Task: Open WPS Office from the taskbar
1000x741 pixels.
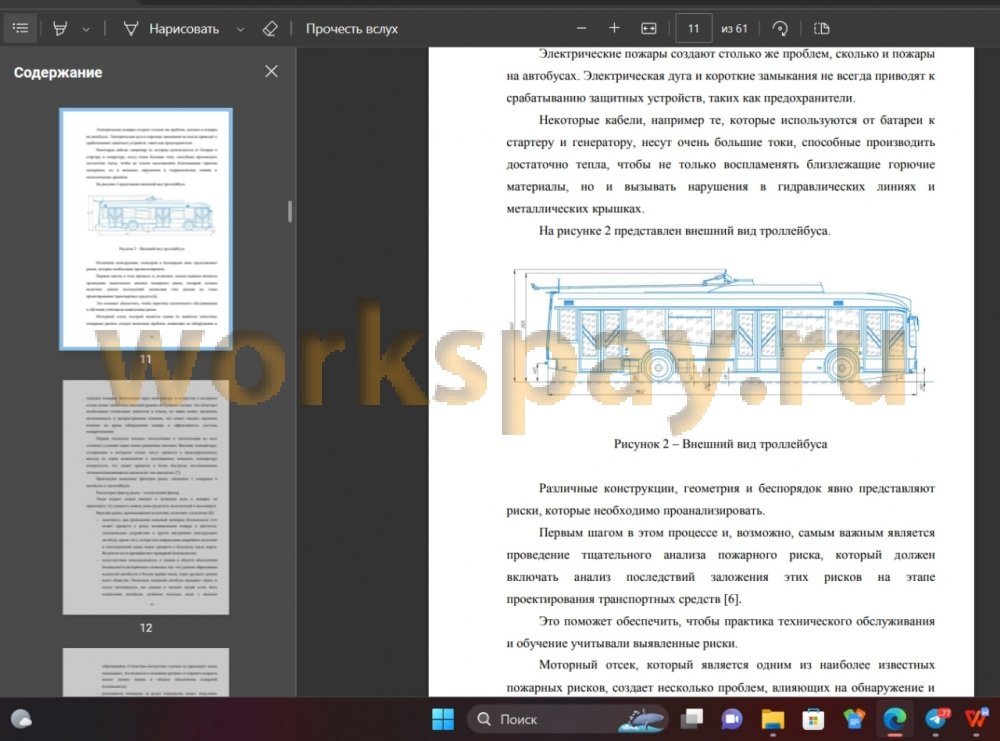Action: [976, 719]
